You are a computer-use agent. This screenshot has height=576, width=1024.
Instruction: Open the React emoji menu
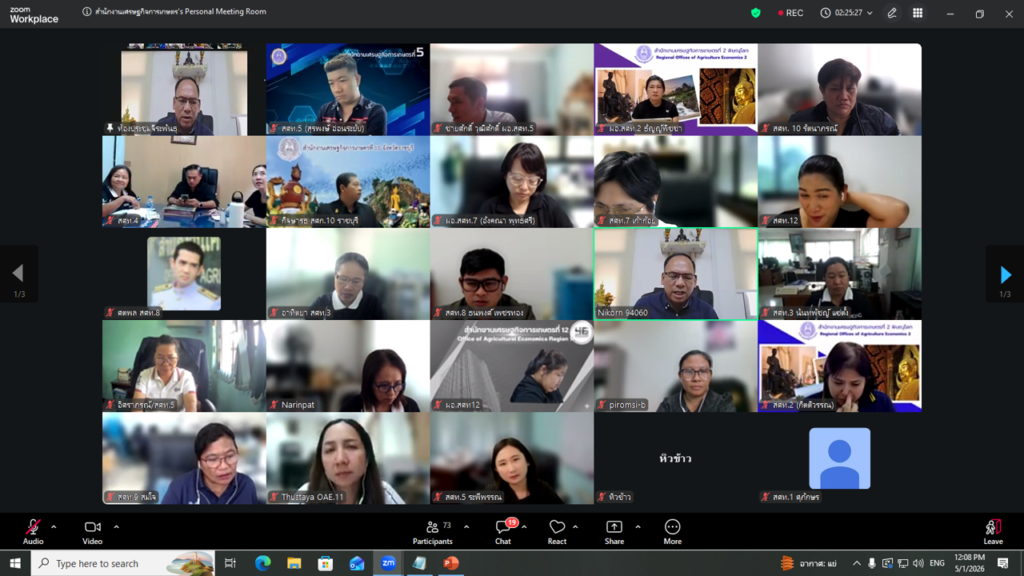pos(557,532)
